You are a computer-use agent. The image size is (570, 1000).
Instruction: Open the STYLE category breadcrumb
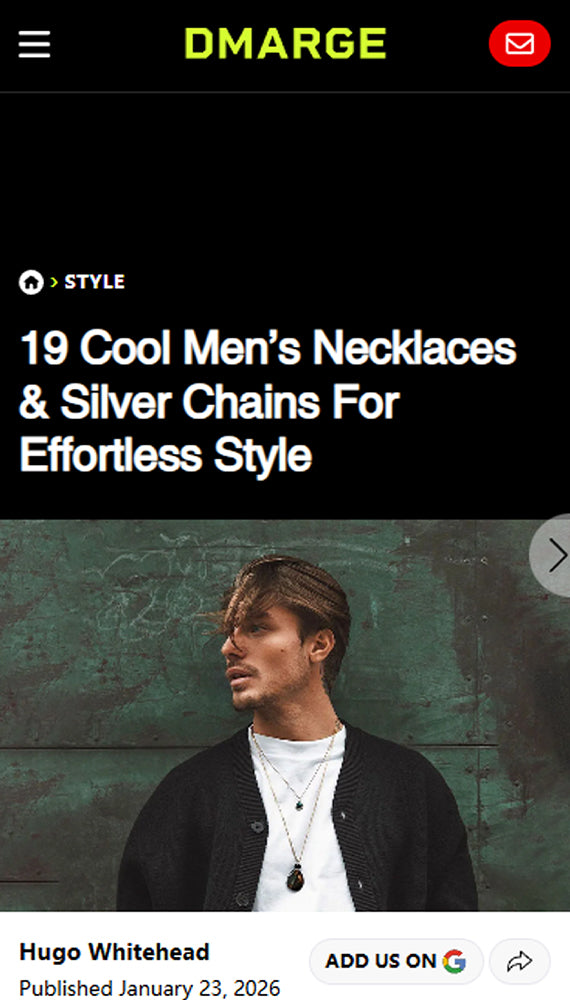click(94, 282)
